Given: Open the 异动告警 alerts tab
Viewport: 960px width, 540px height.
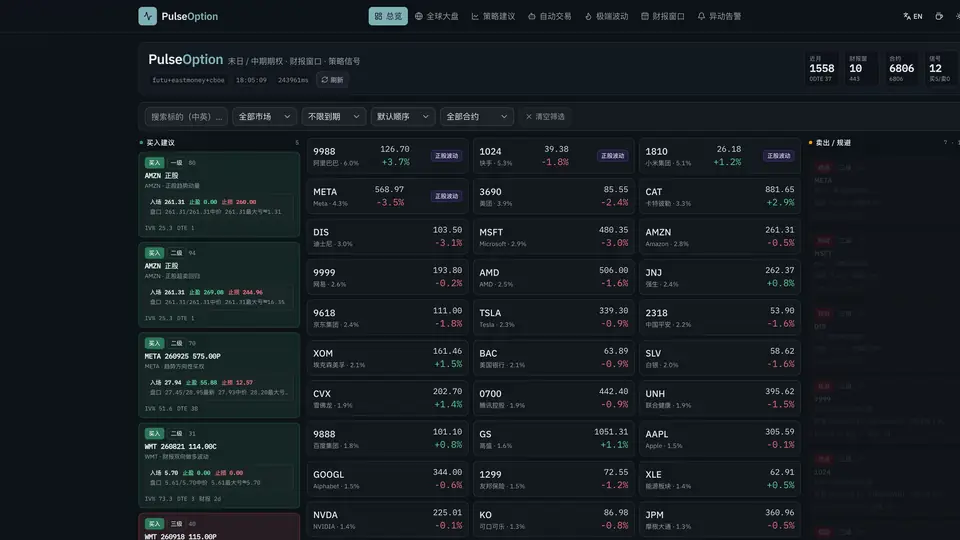Looking at the screenshot, I should pyautogui.click(x=720, y=17).
